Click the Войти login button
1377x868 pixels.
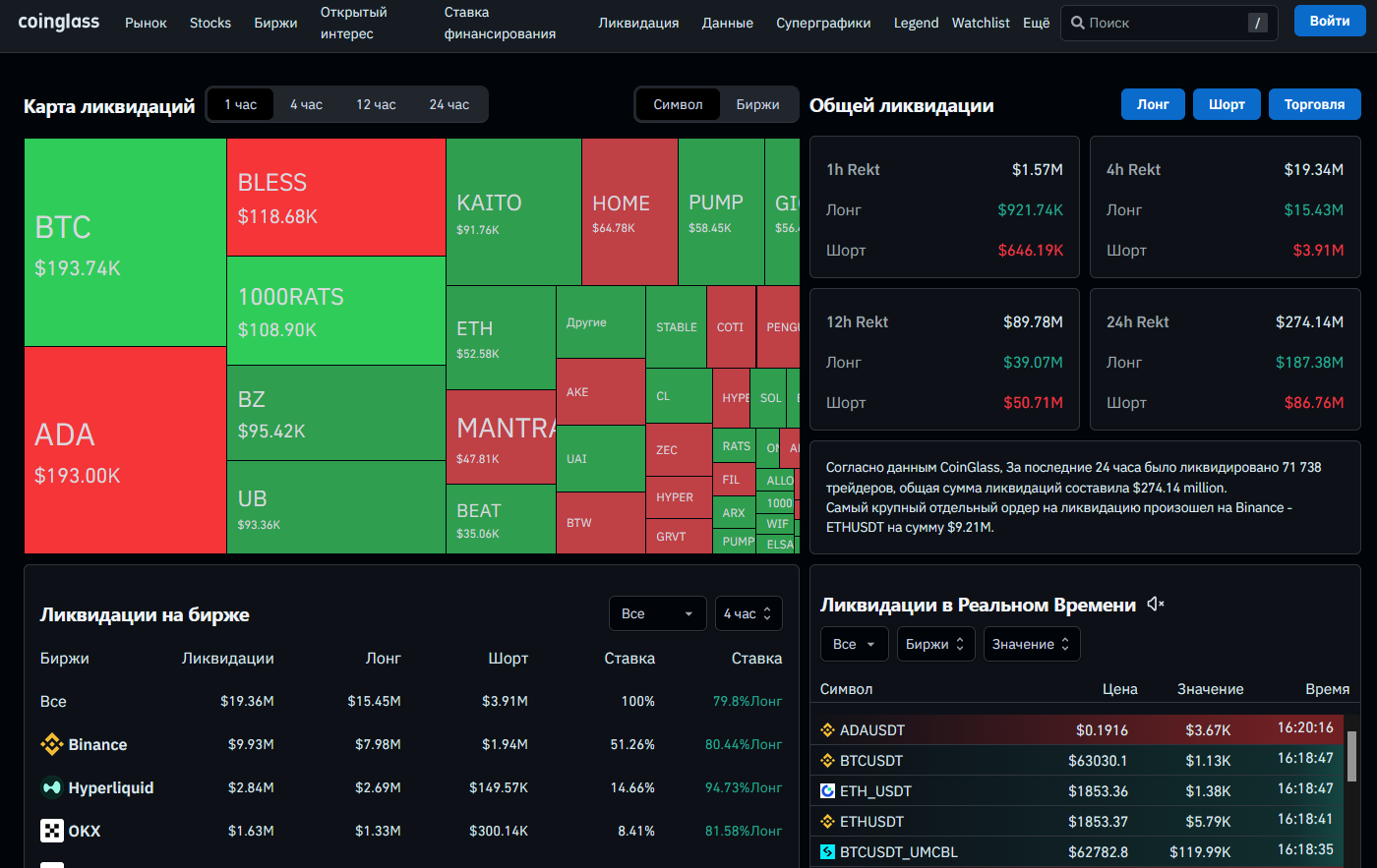1330,22
